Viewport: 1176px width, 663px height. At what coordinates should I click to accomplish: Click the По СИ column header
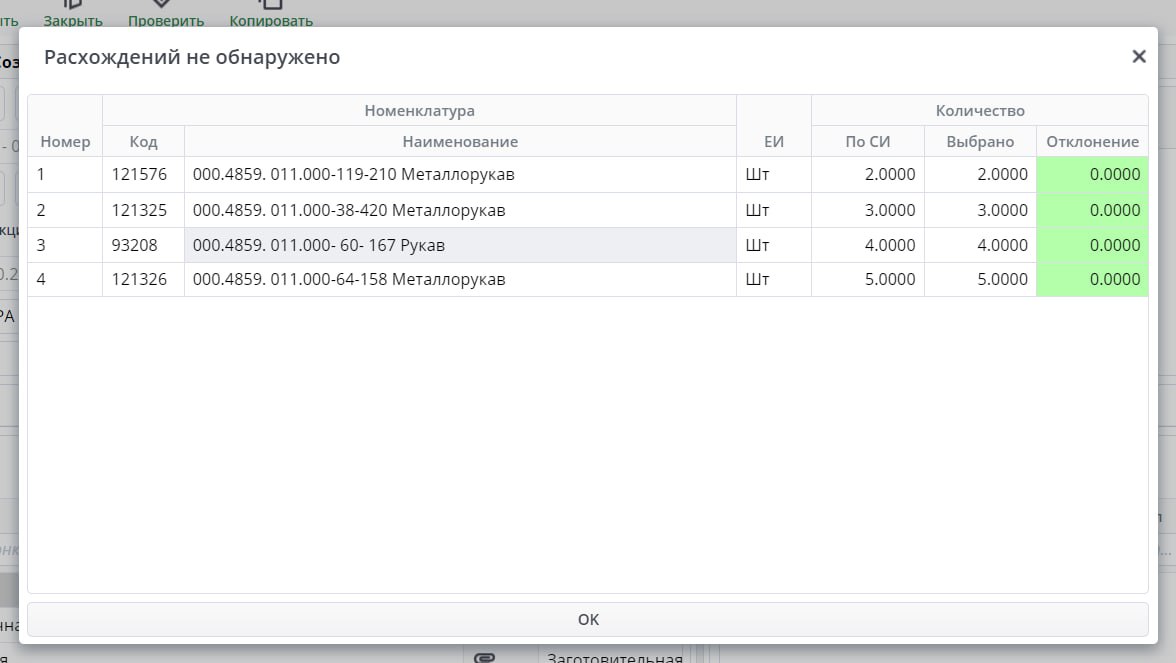(867, 141)
